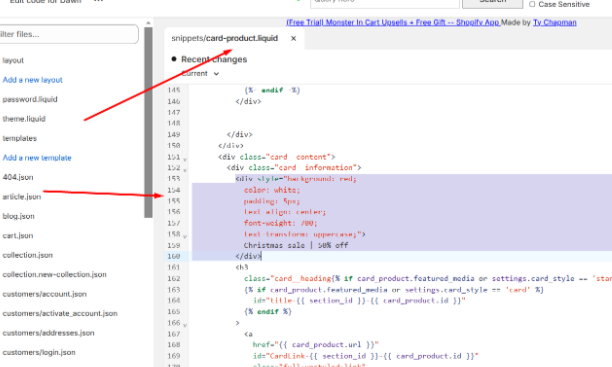
Task: Click the 'text-align: center;' code line
Action: click(285, 212)
